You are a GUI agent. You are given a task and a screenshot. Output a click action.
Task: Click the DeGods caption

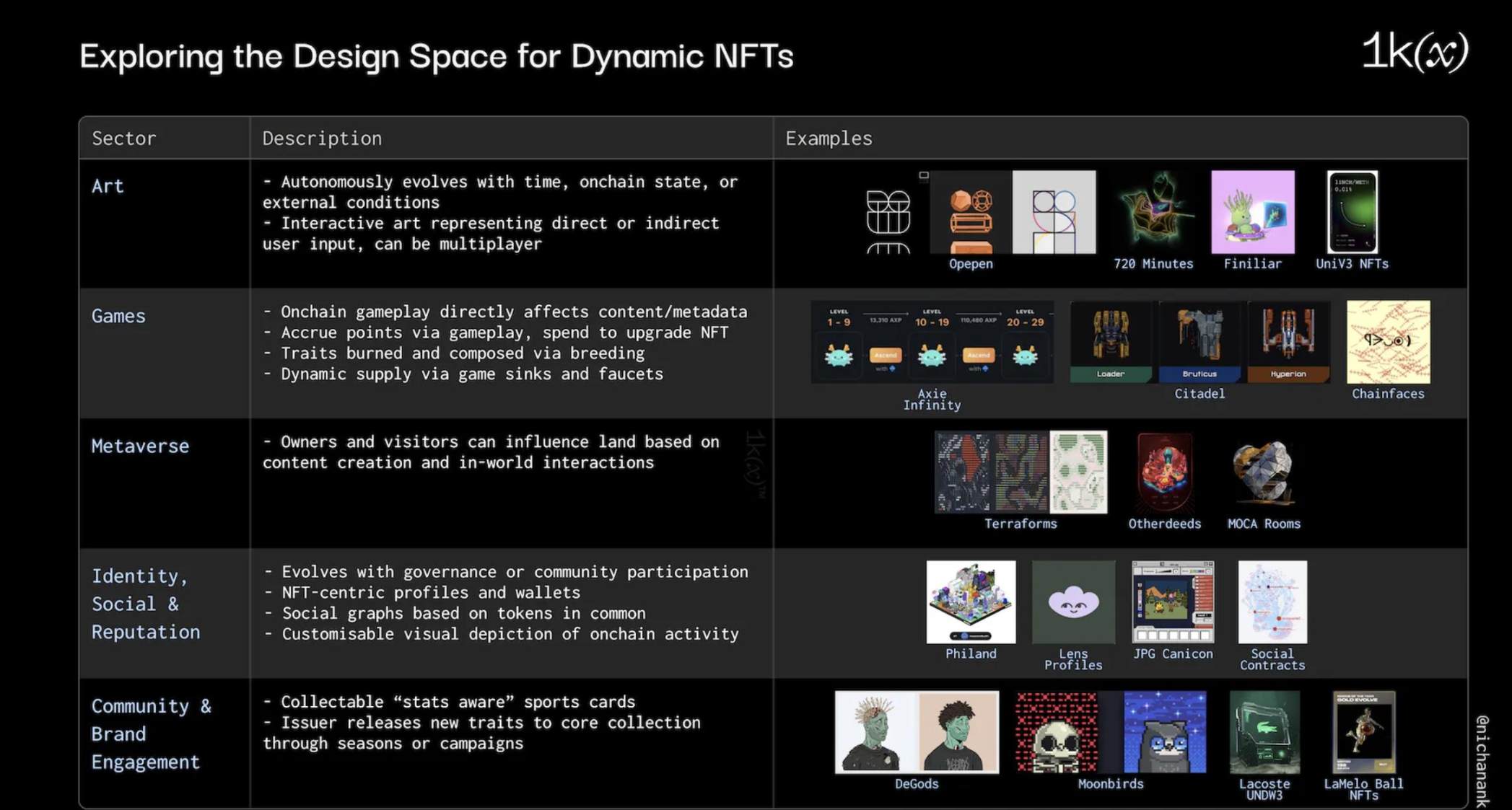tap(917, 784)
